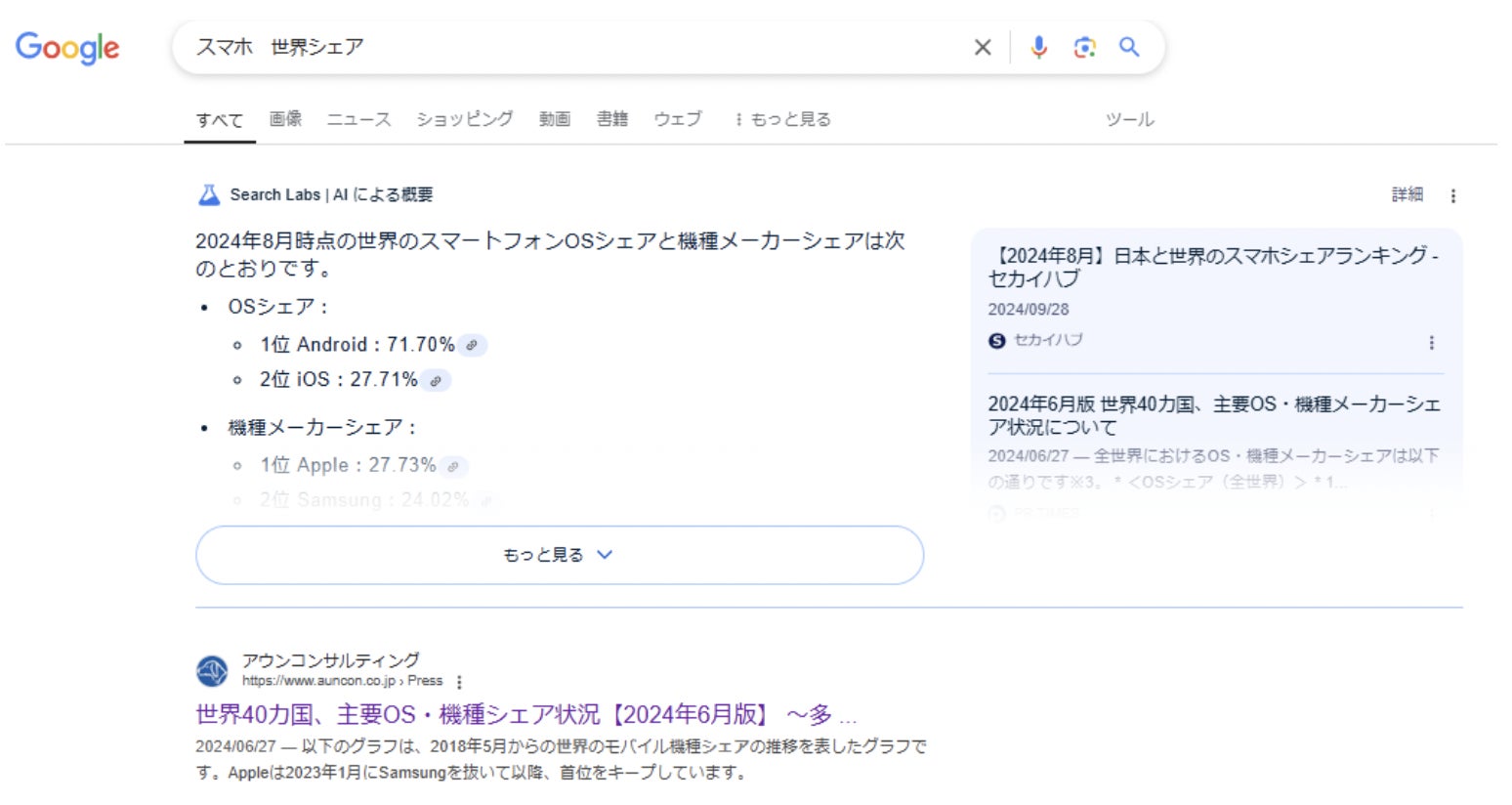
Task: Open the AI overview three-dot menu
Action: (x=1453, y=195)
